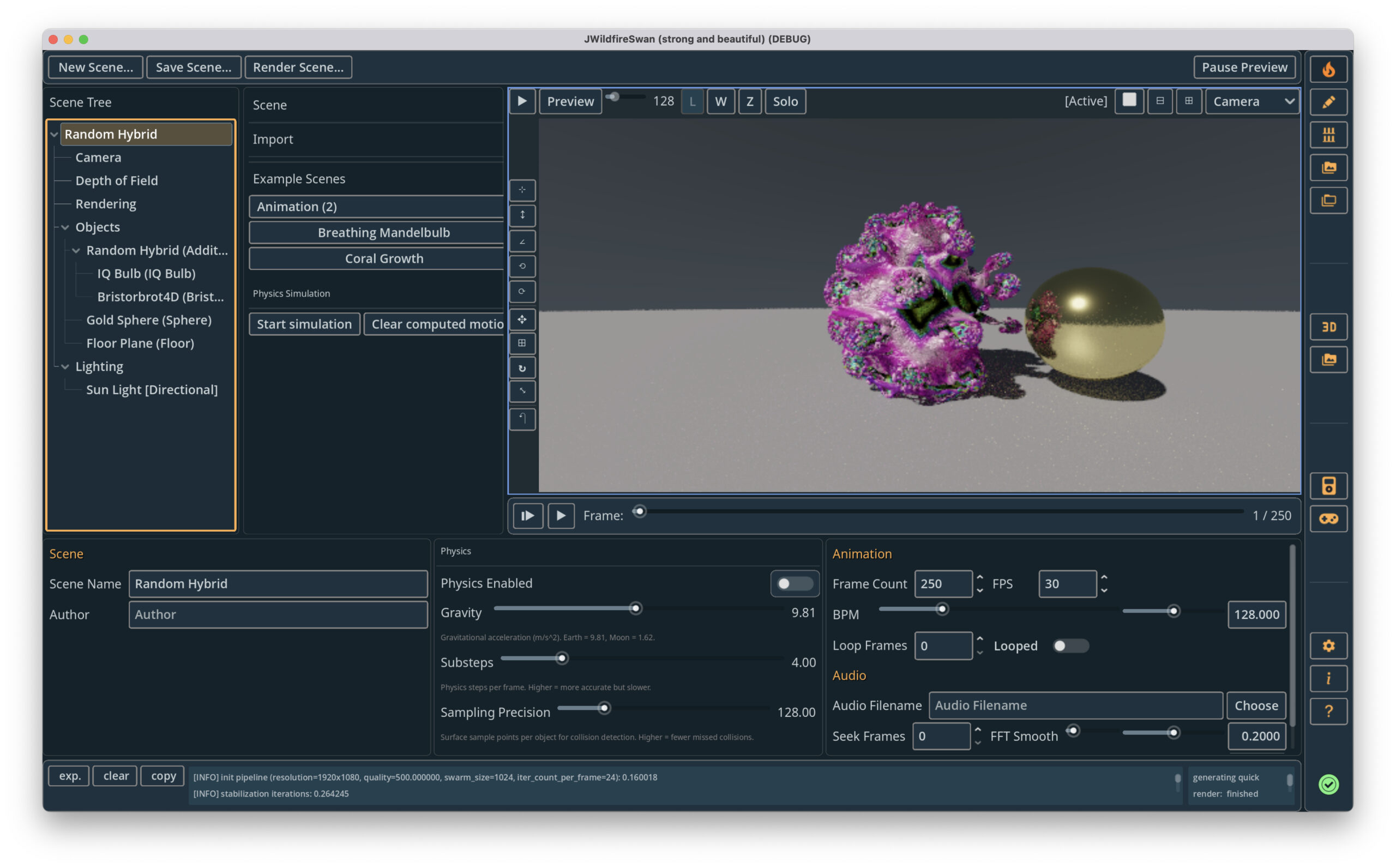Viewport: 1396px width, 868px height.
Task: Open the 3D mode button in right sidebar
Action: pyautogui.click(x=1328, y=327)
